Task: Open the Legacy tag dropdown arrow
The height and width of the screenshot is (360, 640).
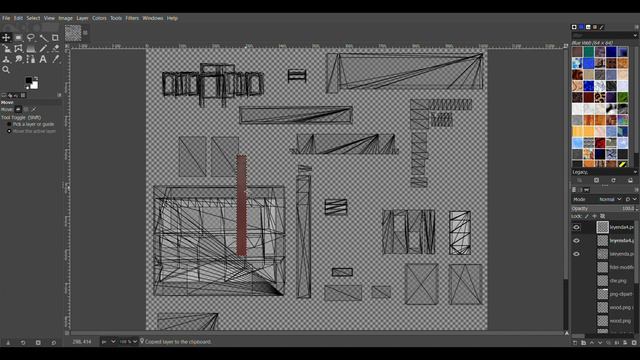Action: (x=635, y=172)
